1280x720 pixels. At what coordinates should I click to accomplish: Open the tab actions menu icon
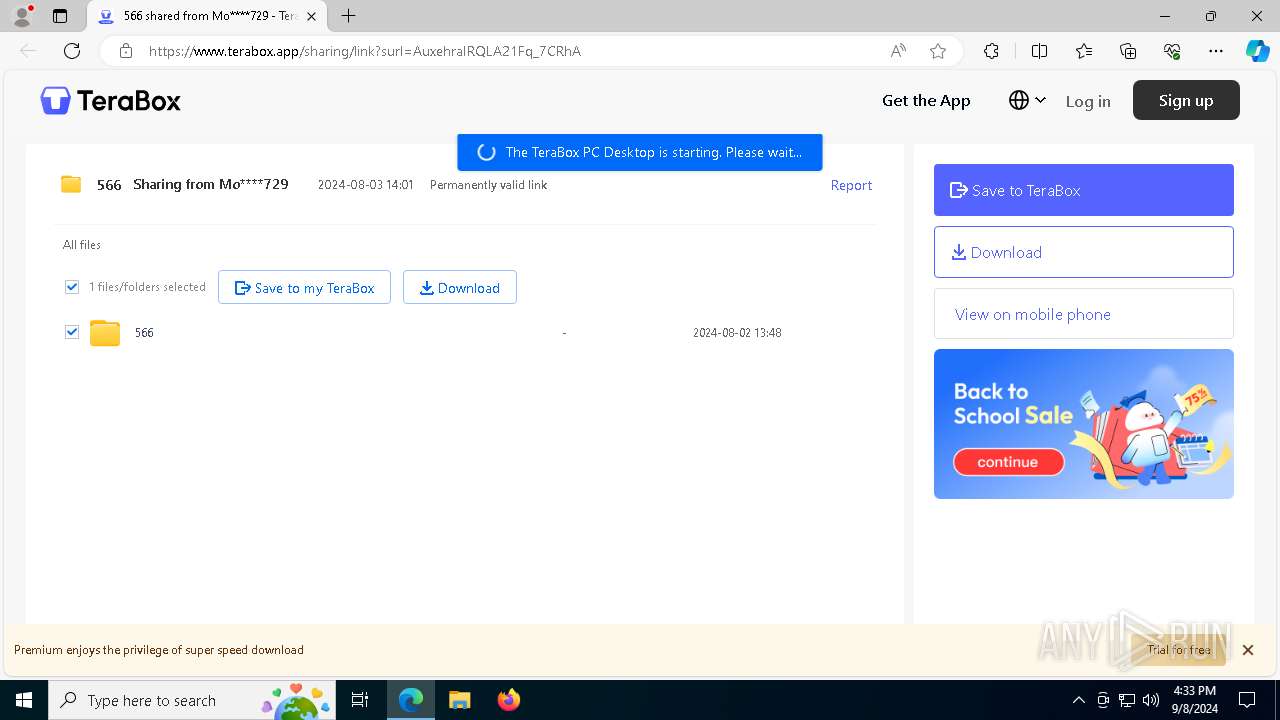coord(60,16)
